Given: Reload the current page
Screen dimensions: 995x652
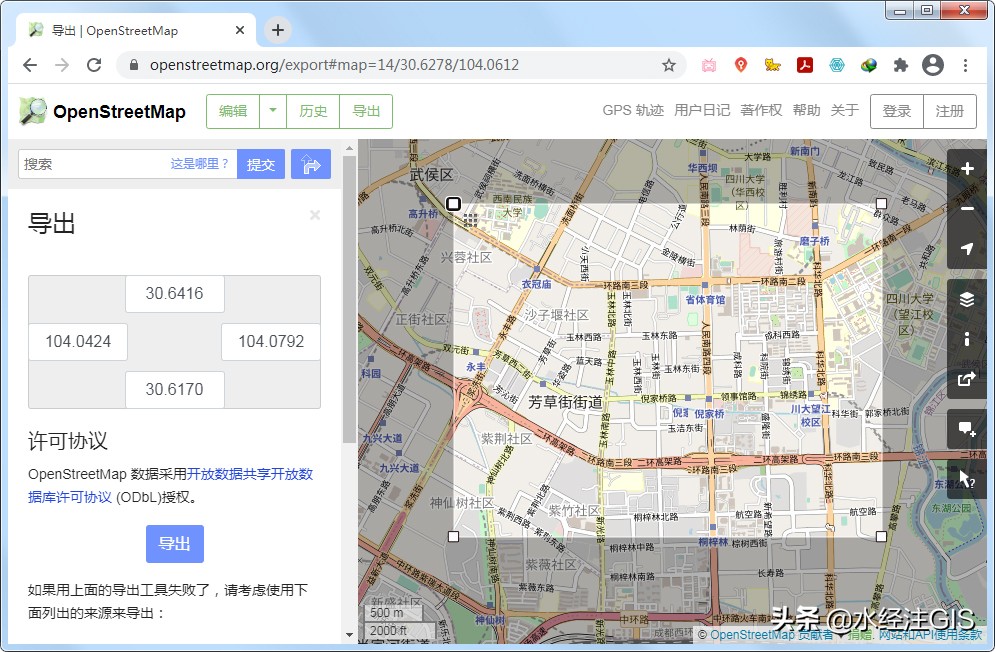Looking at the screenshot, I should [x=94, y=65].
